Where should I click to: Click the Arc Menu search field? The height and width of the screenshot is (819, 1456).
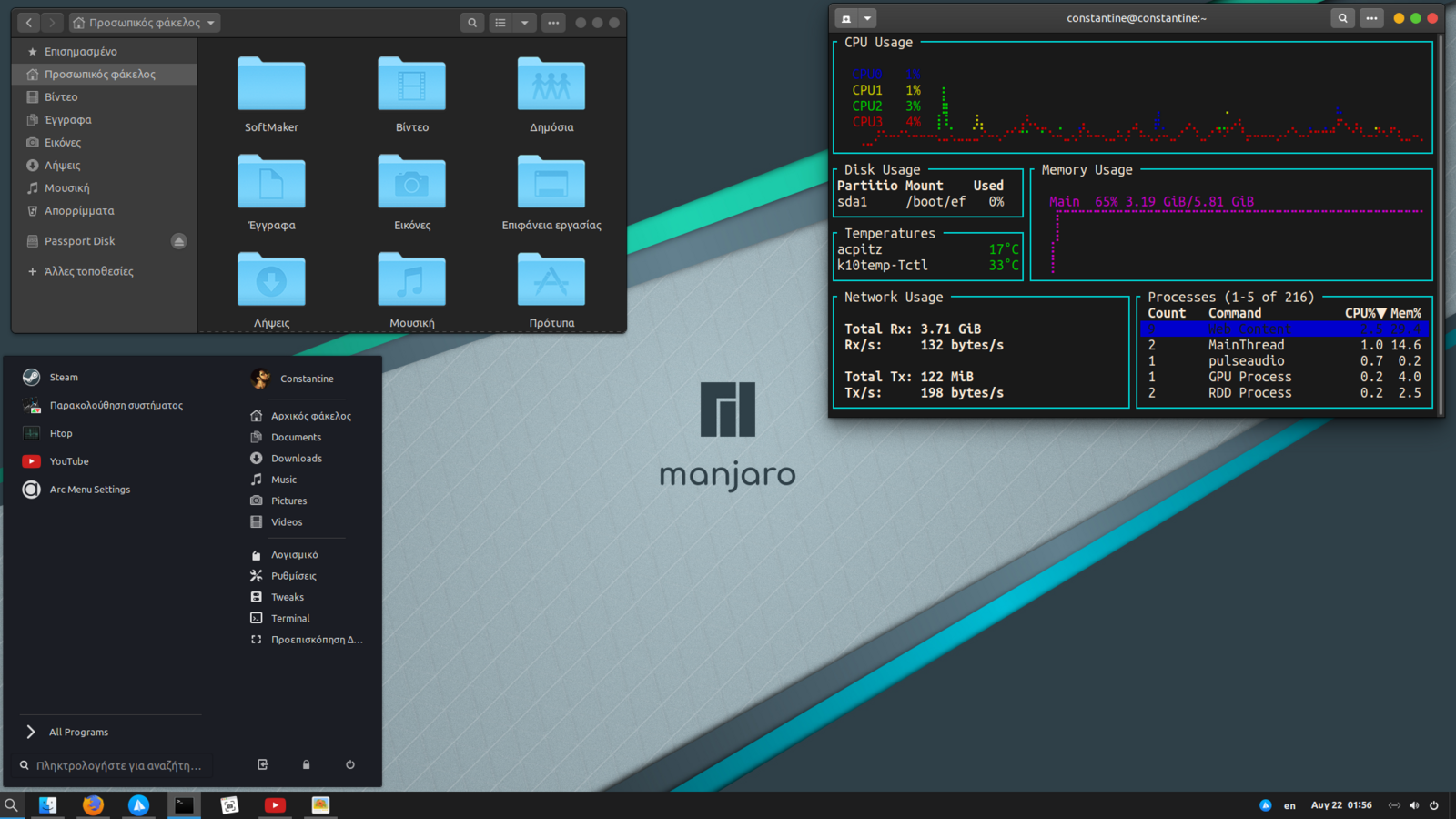[114, 765]
